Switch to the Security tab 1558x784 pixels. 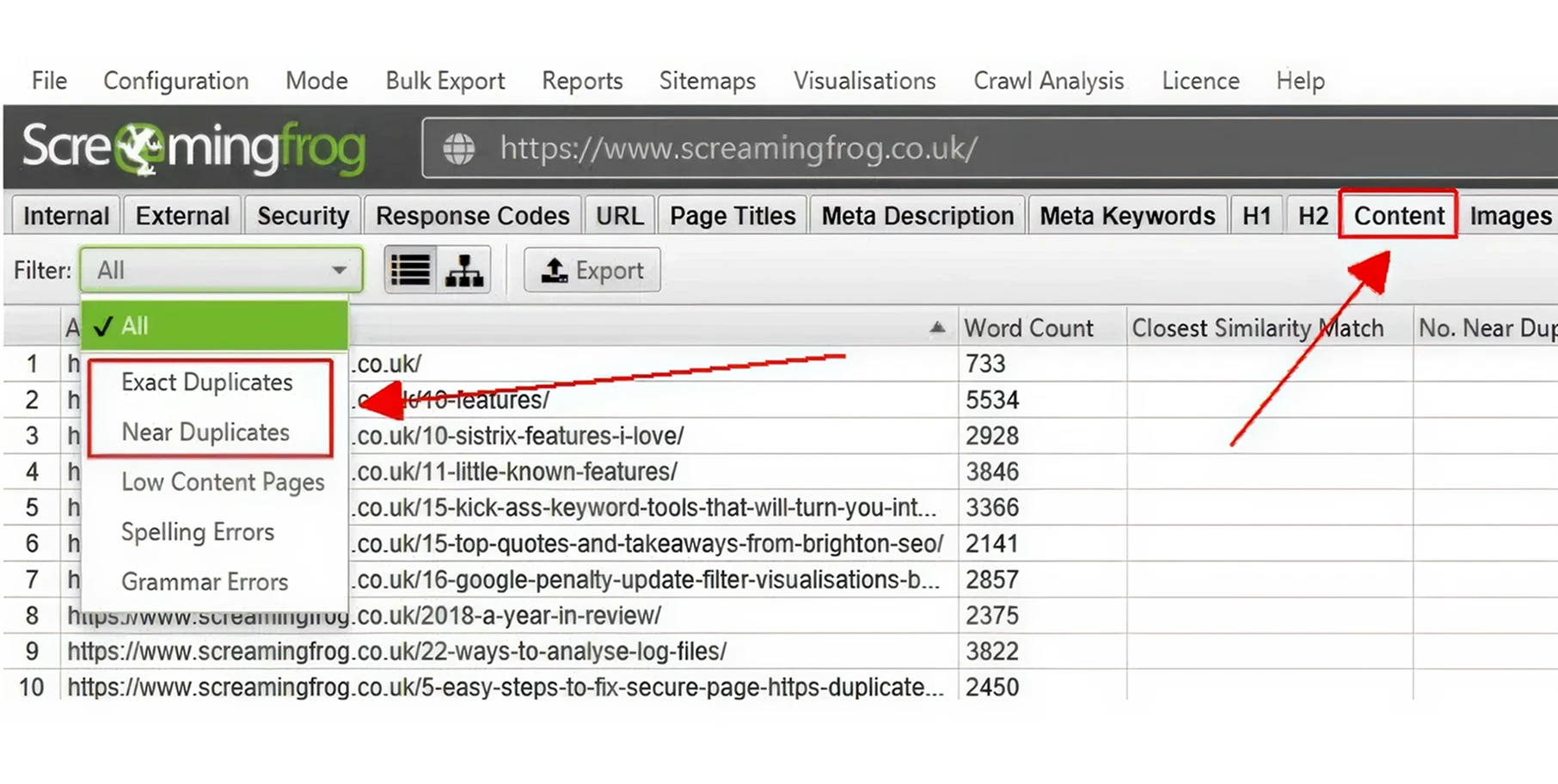click(303, 216)
